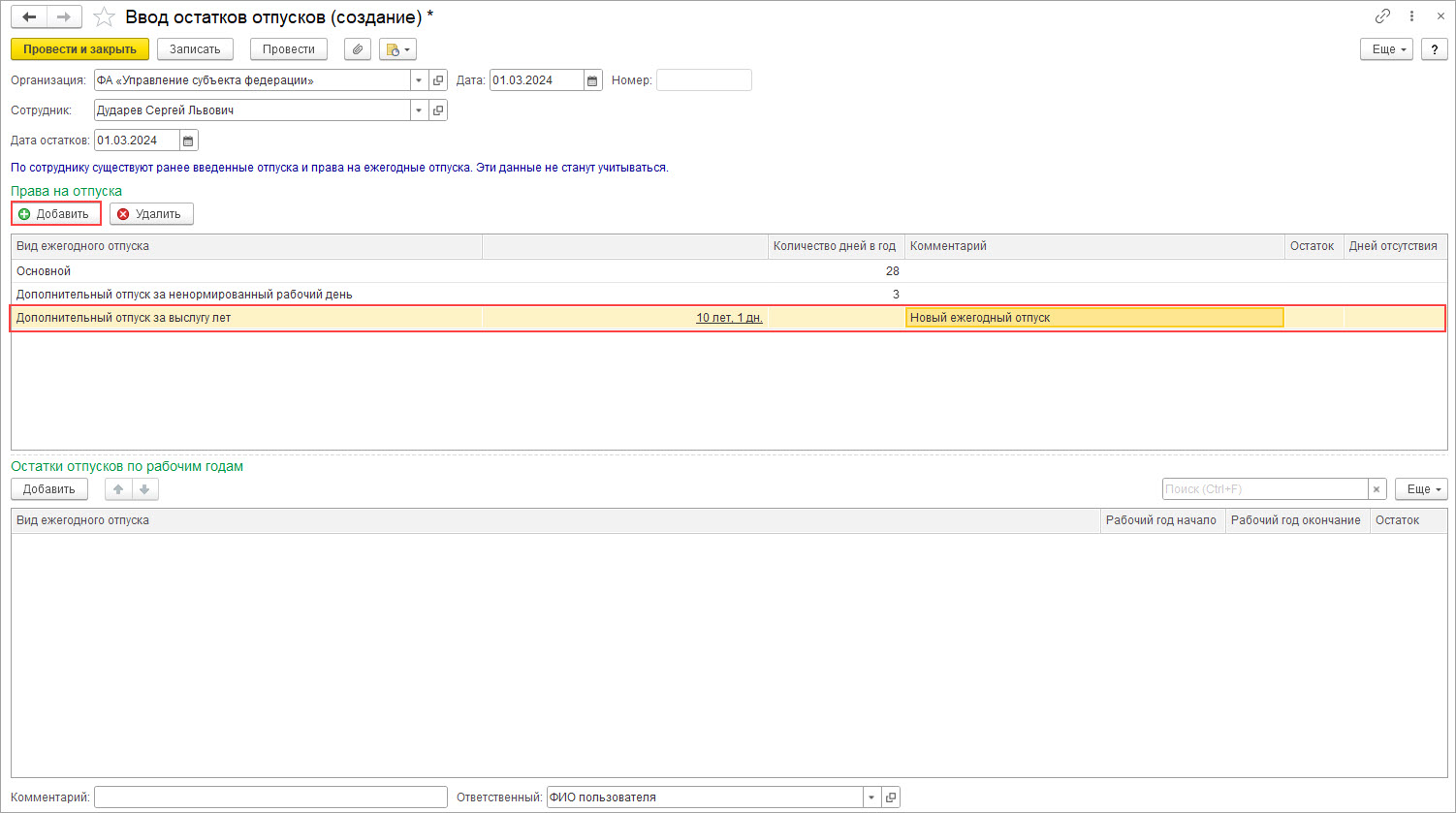Image resolution: width=1456 pixels, height=813 pixels.
Task: Click the yellow Провести и закрыть button
Action: (x=79, y=48)
